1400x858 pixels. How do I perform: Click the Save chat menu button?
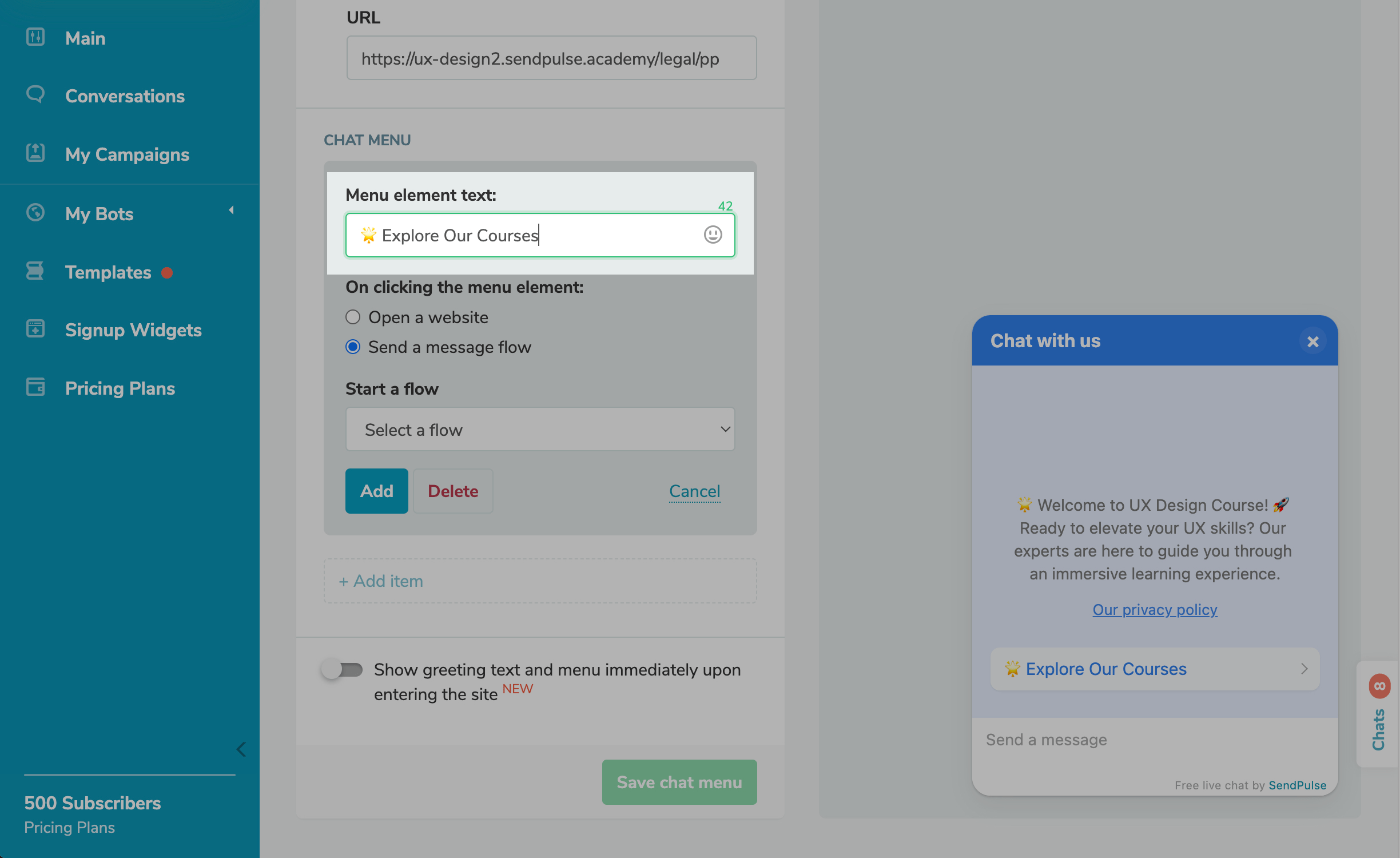click(679, 782)
